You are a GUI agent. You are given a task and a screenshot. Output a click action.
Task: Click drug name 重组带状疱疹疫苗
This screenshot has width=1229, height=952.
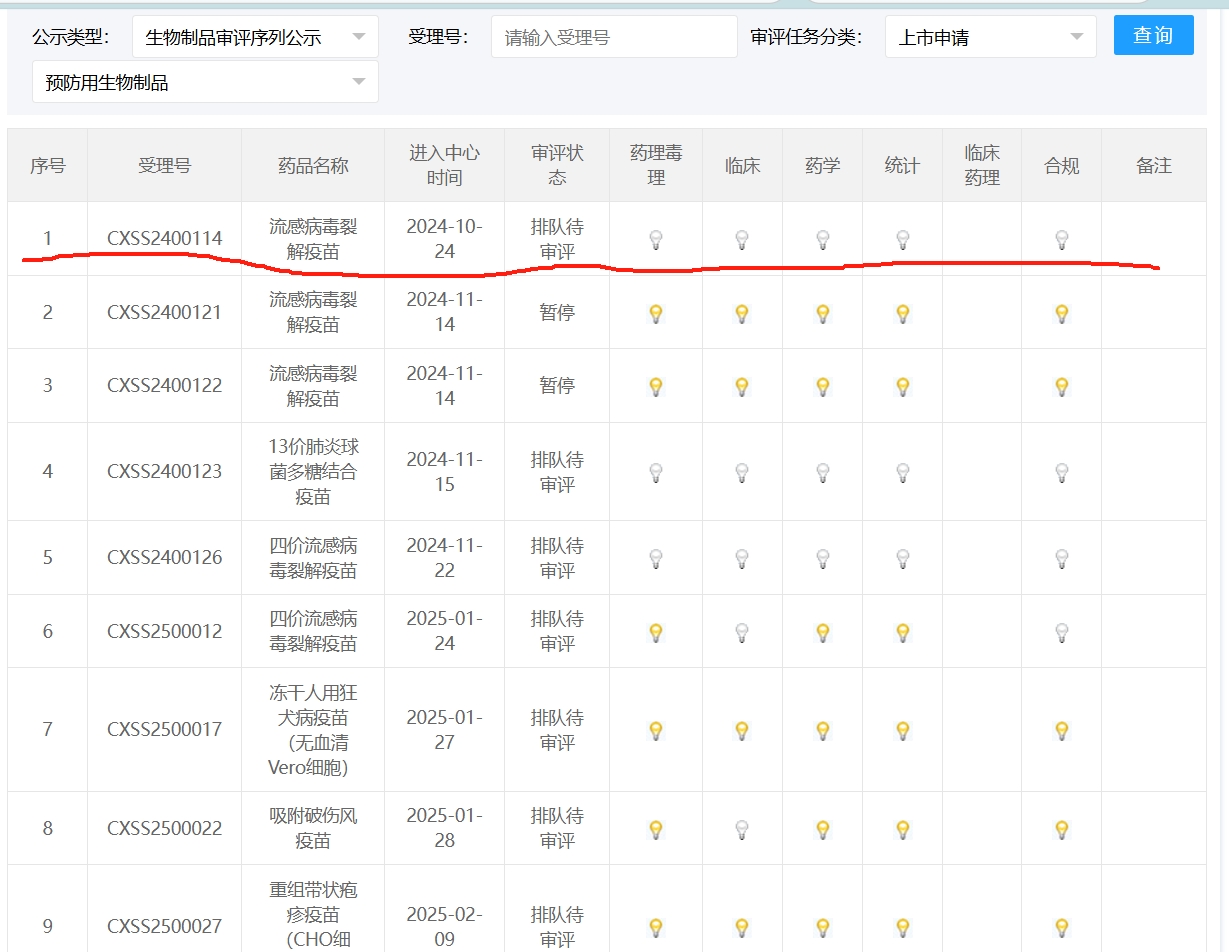(313, 915)
